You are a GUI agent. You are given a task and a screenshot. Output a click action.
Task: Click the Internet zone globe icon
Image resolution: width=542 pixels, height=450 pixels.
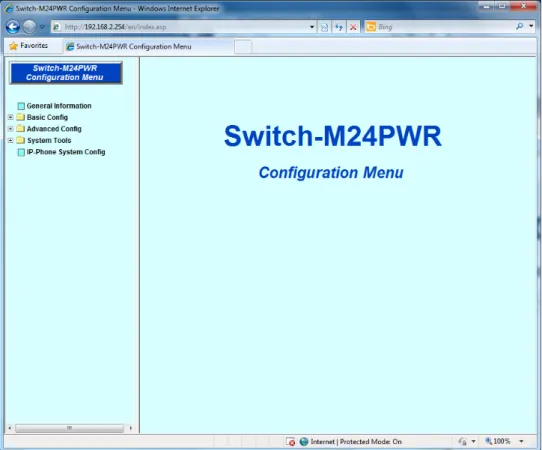(x=304, y=441)
